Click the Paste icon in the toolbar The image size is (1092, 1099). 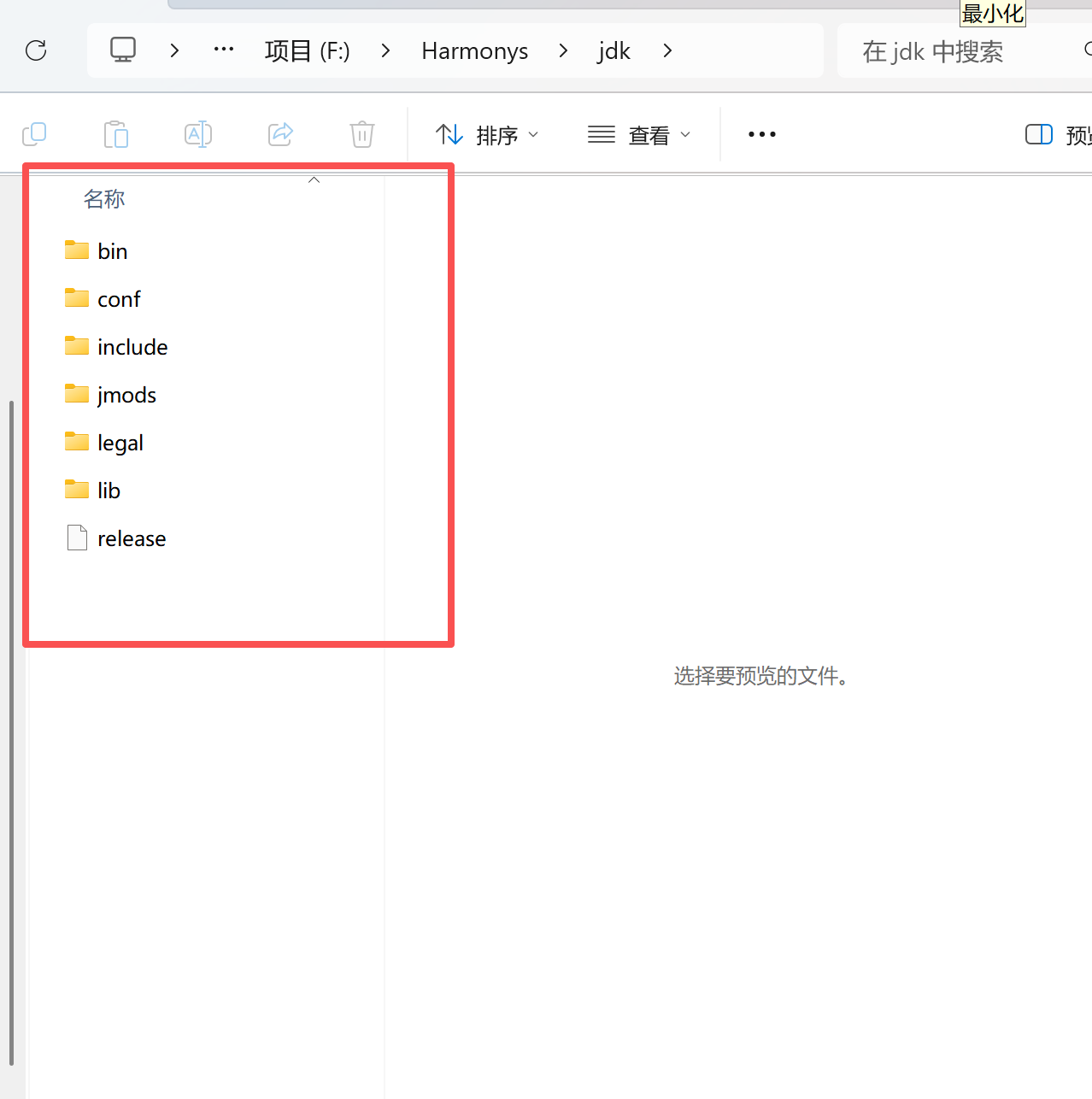(x=116, y=134)
